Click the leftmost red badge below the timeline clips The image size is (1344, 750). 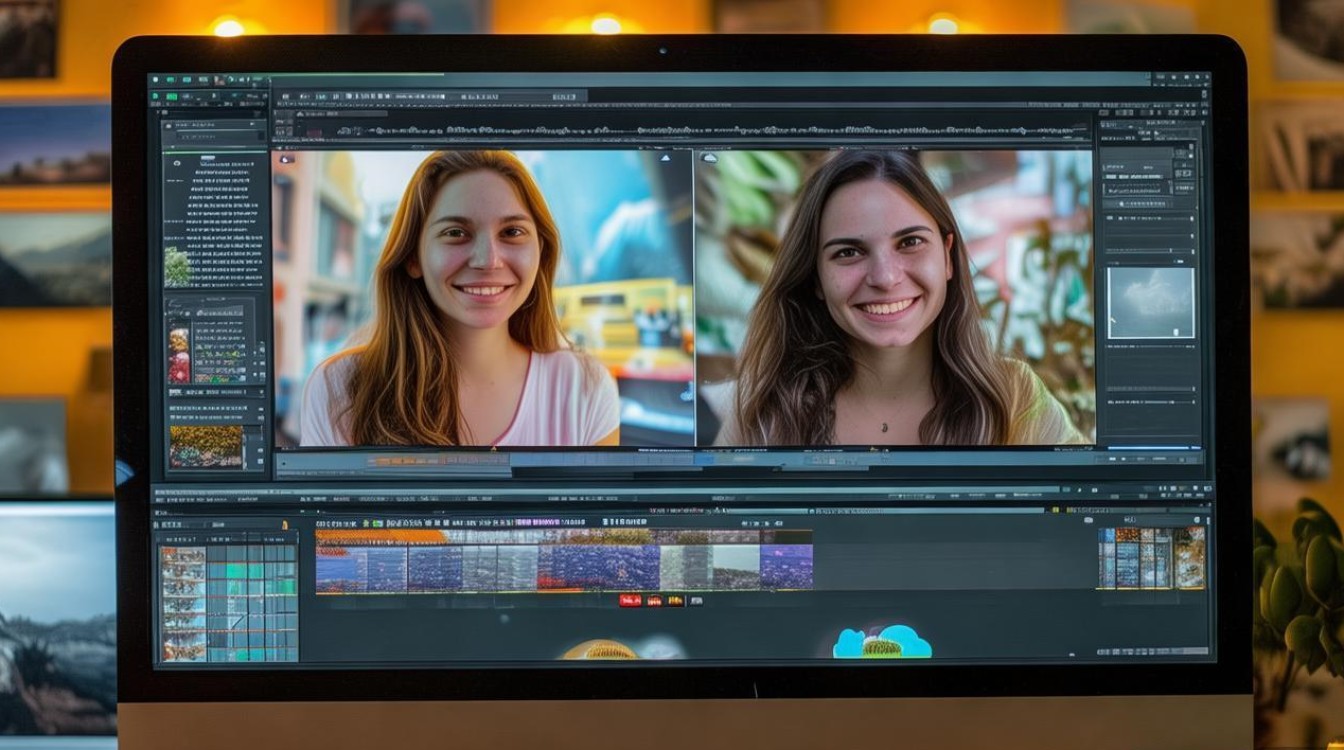tap(629, 600)
